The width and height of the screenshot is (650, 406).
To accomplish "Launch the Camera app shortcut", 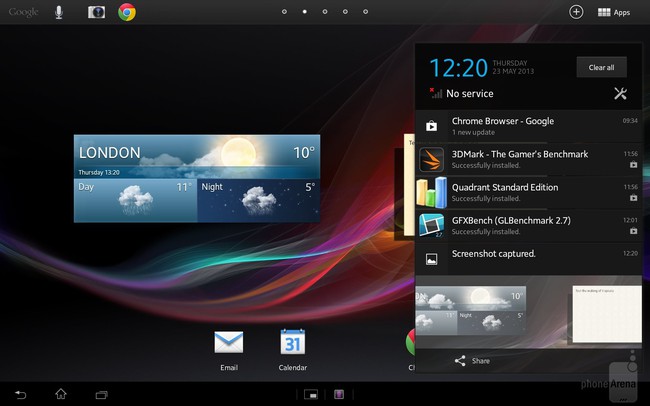I will point(96,12).
